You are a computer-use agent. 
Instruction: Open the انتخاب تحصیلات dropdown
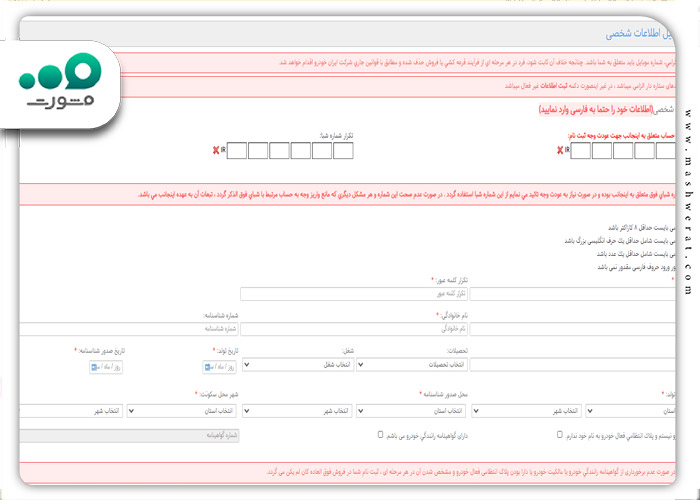click(412, 365)
